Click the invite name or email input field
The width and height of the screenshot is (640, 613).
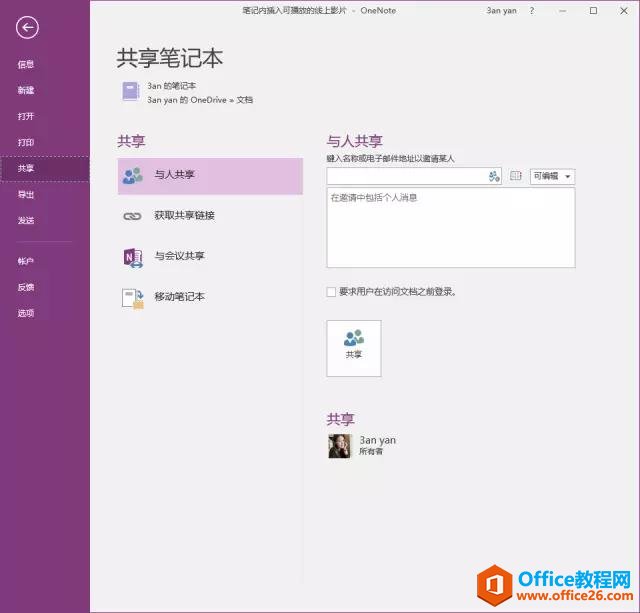pos(406,177)
